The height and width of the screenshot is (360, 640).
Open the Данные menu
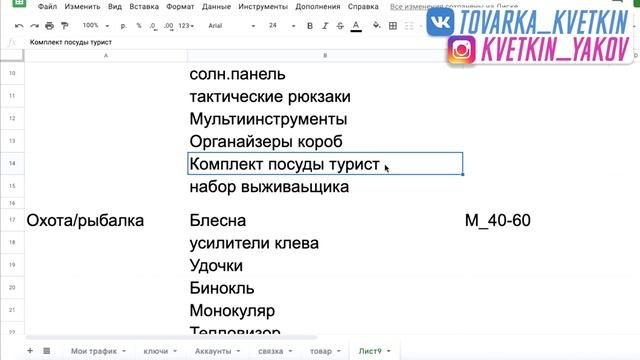coord(216,7)
